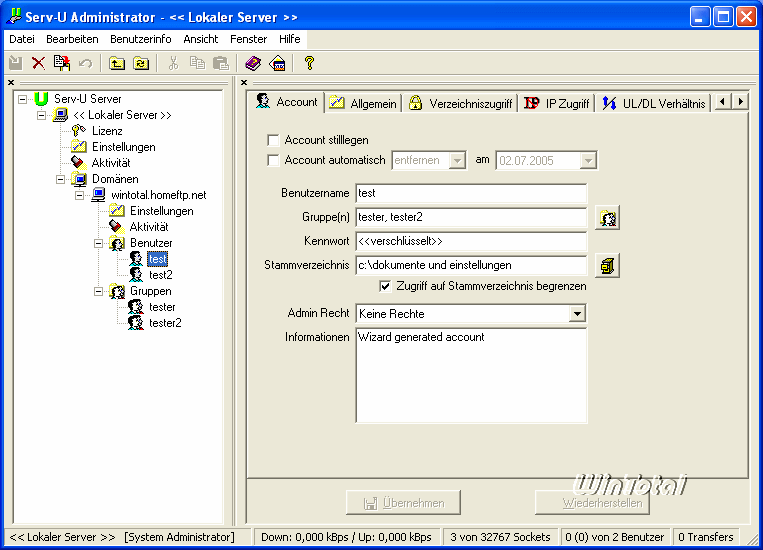Screen dimensions: 763x550
Task: Open the Bearbeiten menu
Action: tap(72, 39)
